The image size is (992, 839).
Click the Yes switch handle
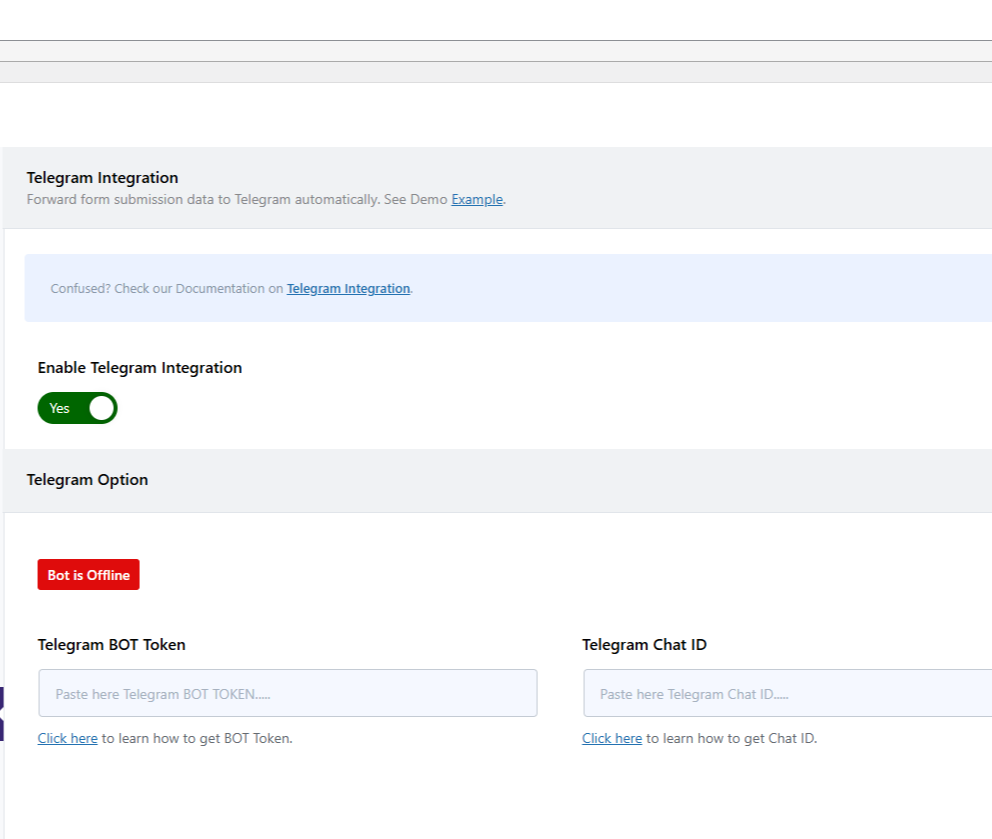tap(100, 408)
